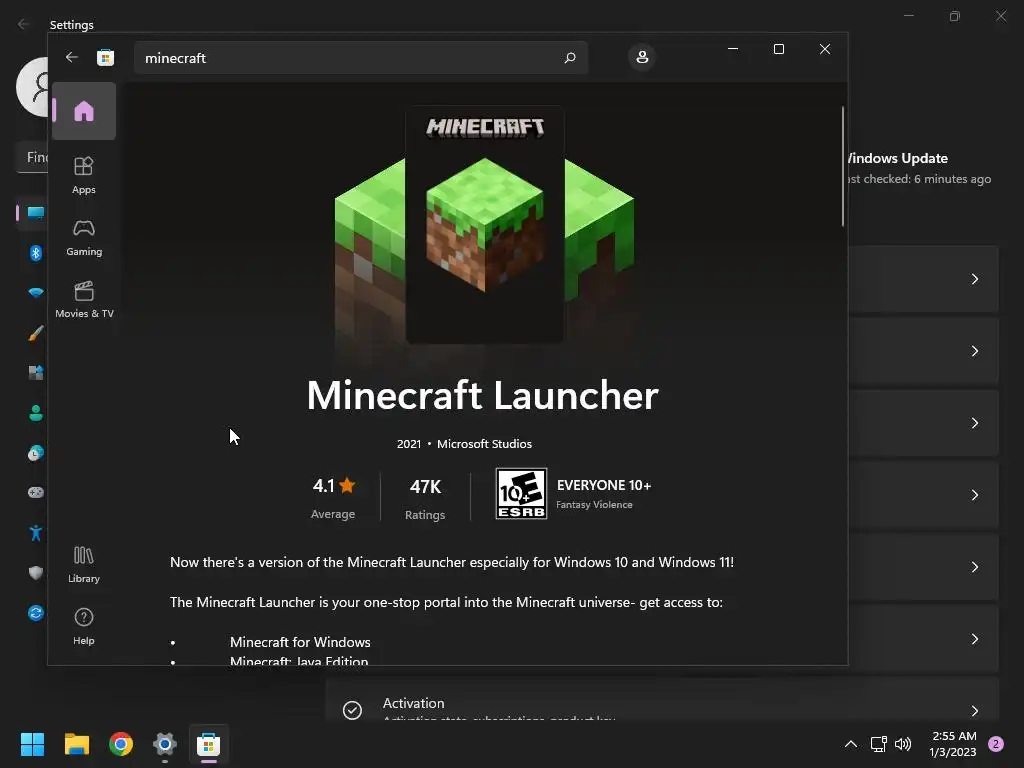The width and height of the screenshot is (1024, 768).
Task: Select Bluetooth in Settings sidebar
Action: point(35,253)
